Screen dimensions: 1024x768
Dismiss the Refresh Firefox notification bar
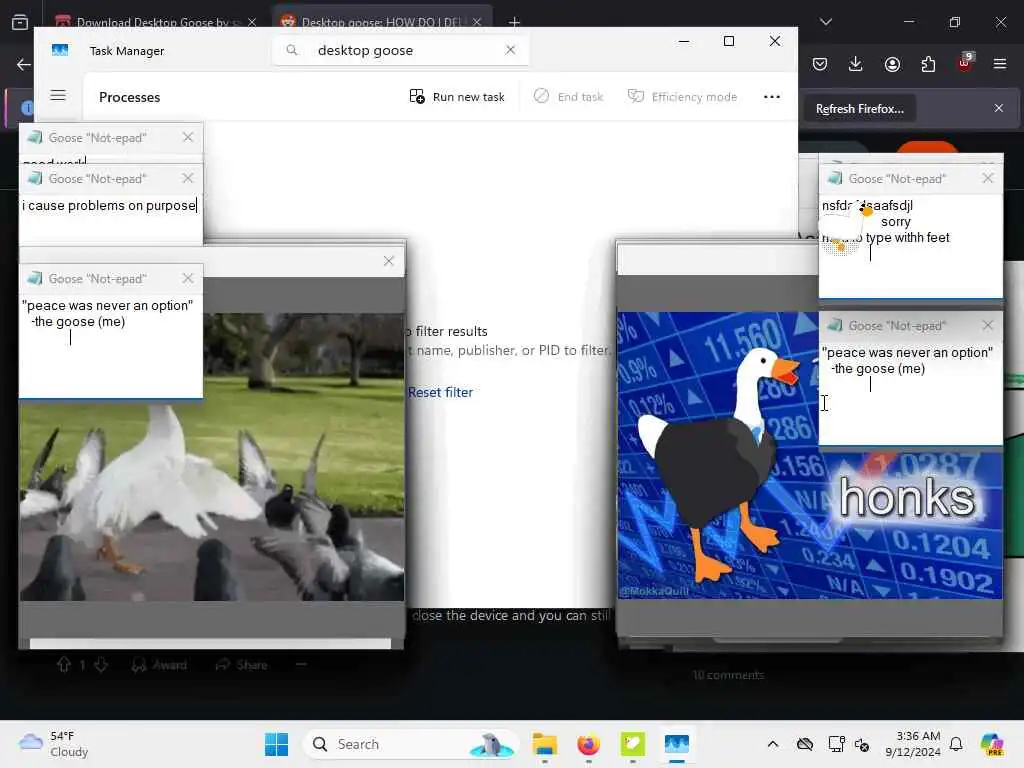coord(999,108)
